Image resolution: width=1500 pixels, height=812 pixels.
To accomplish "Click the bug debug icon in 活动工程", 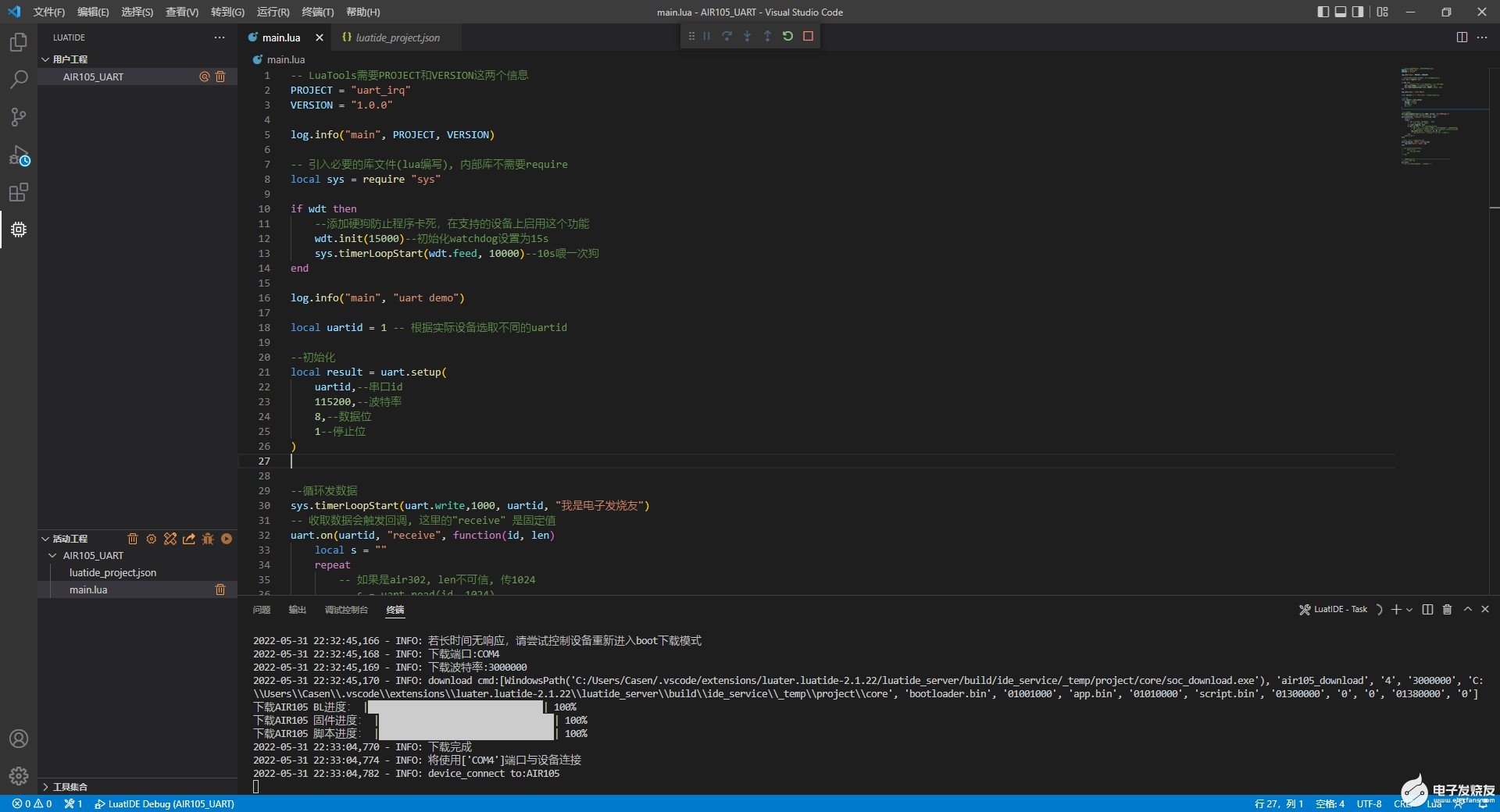I will click(x=208, y=539).
